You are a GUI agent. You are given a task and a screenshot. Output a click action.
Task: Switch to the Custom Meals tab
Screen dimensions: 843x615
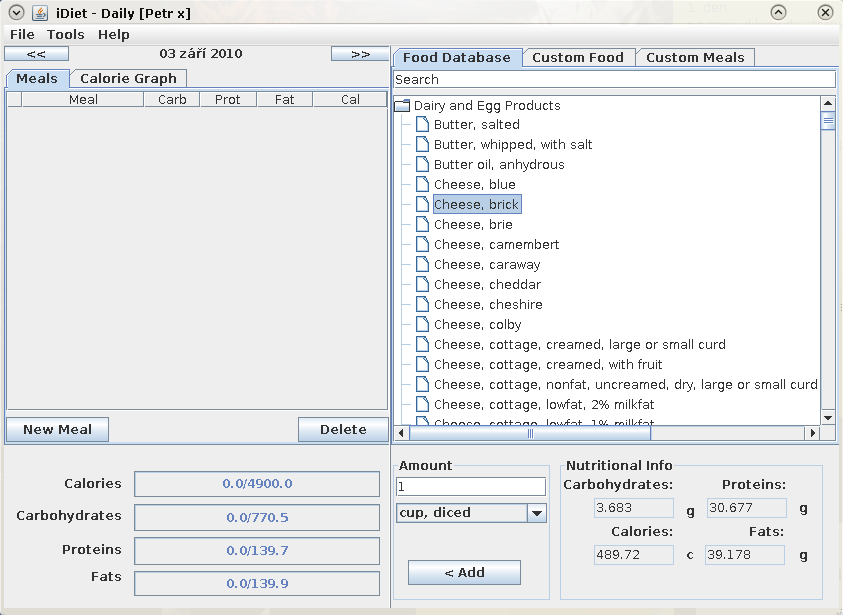click(695, 58)
